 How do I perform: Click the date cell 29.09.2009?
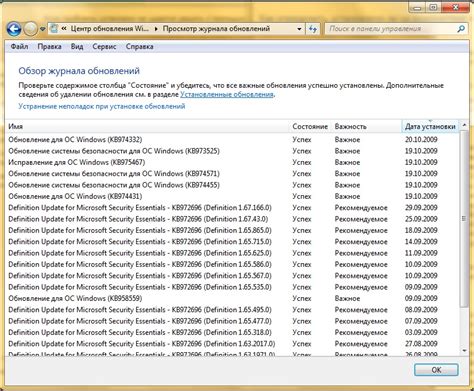(x=421, y=208)
